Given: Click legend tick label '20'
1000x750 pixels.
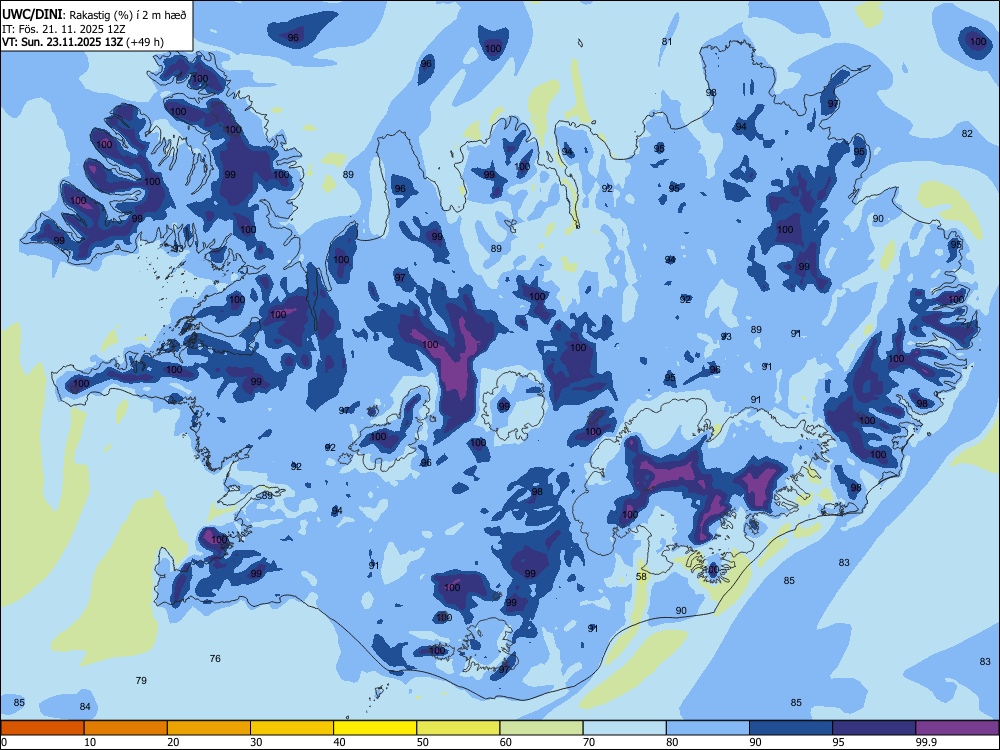Looking at the screenshot, I should tap(173, 742).
